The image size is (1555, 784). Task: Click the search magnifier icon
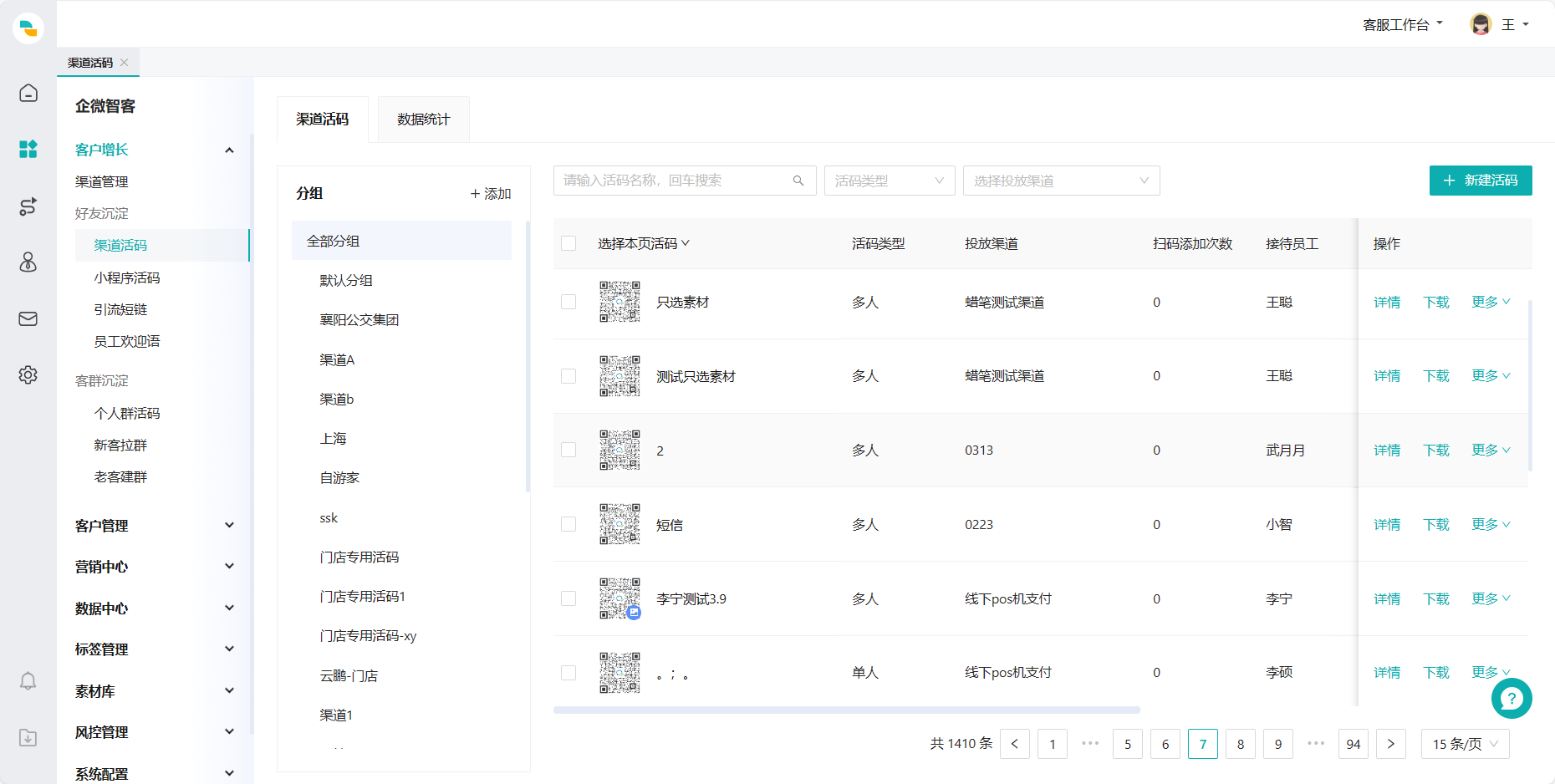pyautogui.click(x=798, y=181)
